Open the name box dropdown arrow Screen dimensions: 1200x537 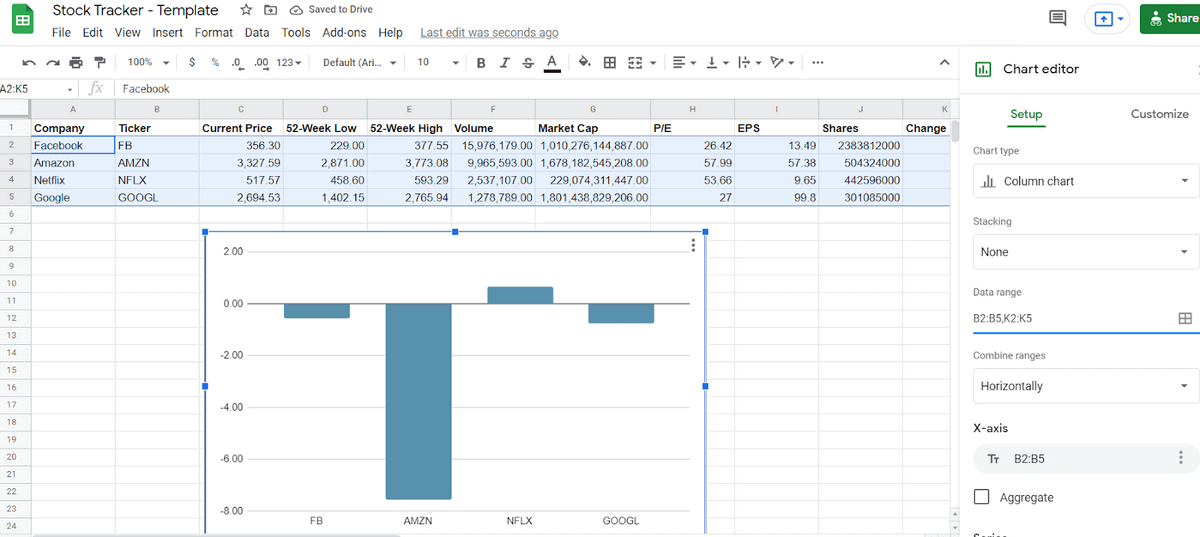coord(72,89)
